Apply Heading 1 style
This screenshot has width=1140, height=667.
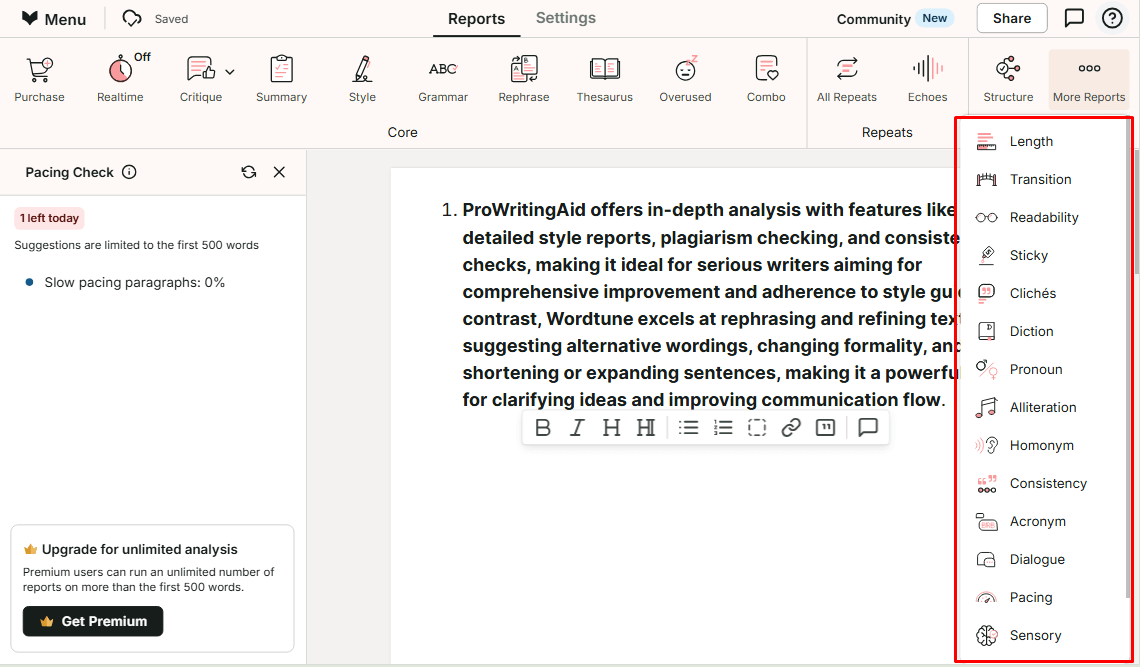(x=611, y=428)
